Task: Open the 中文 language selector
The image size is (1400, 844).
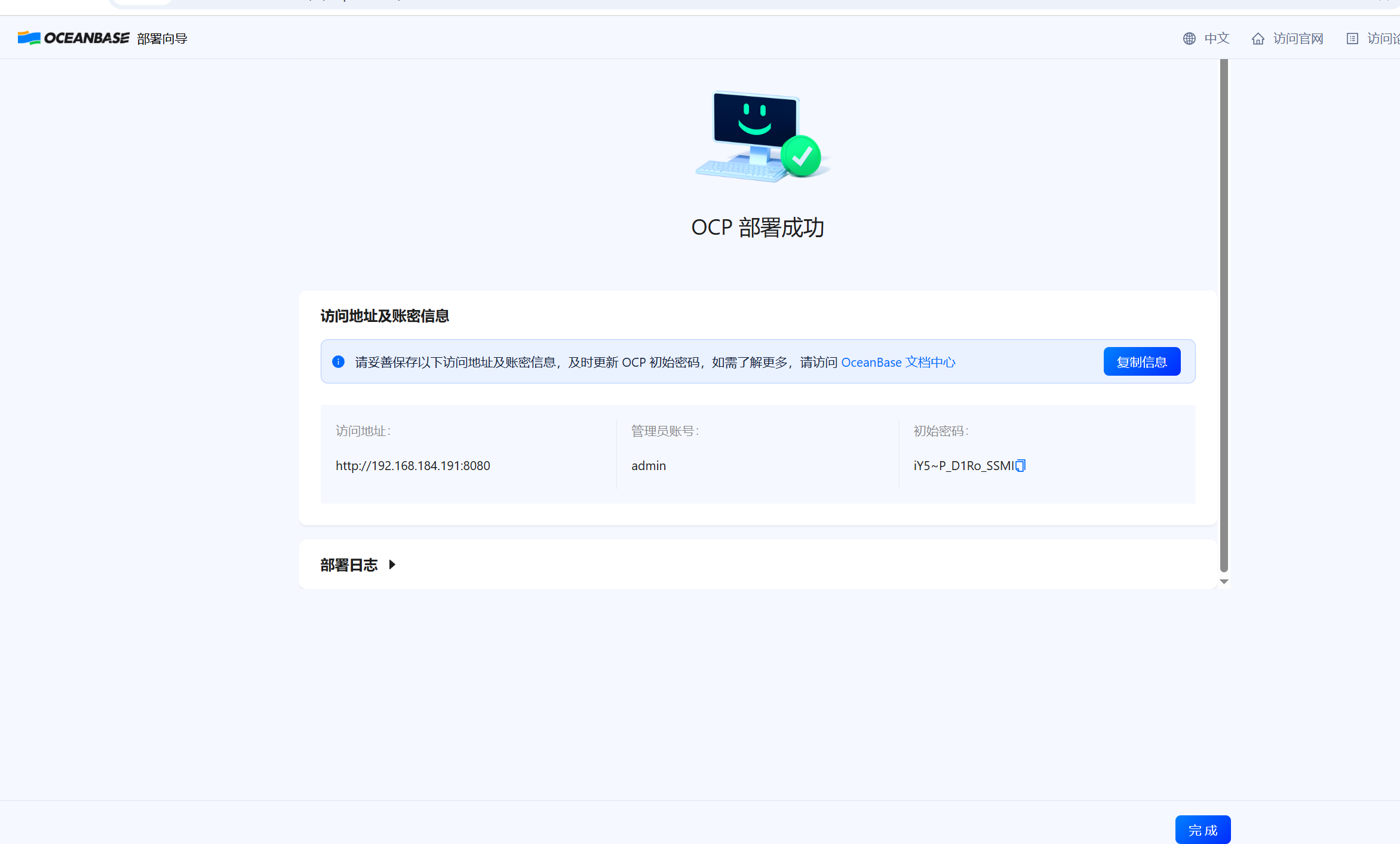Action: coord(1217,38)
